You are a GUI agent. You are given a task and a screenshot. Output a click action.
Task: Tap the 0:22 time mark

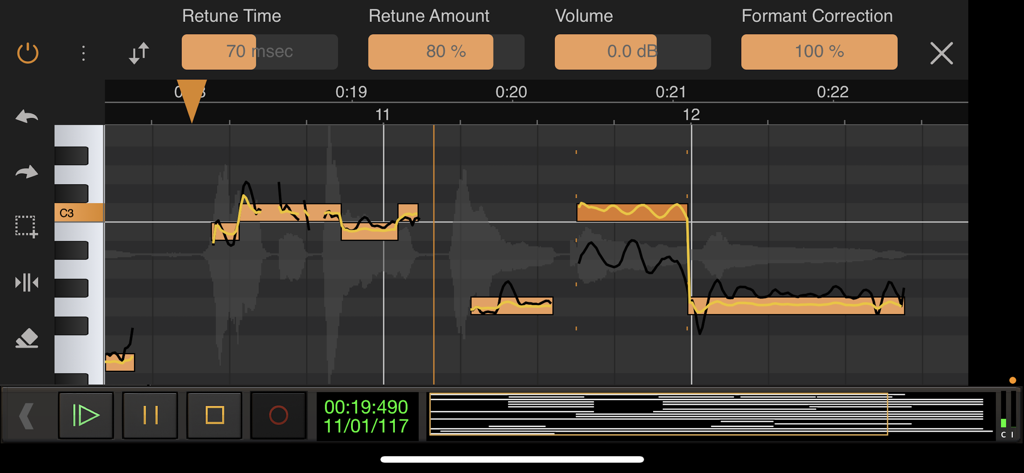(833, 92)
